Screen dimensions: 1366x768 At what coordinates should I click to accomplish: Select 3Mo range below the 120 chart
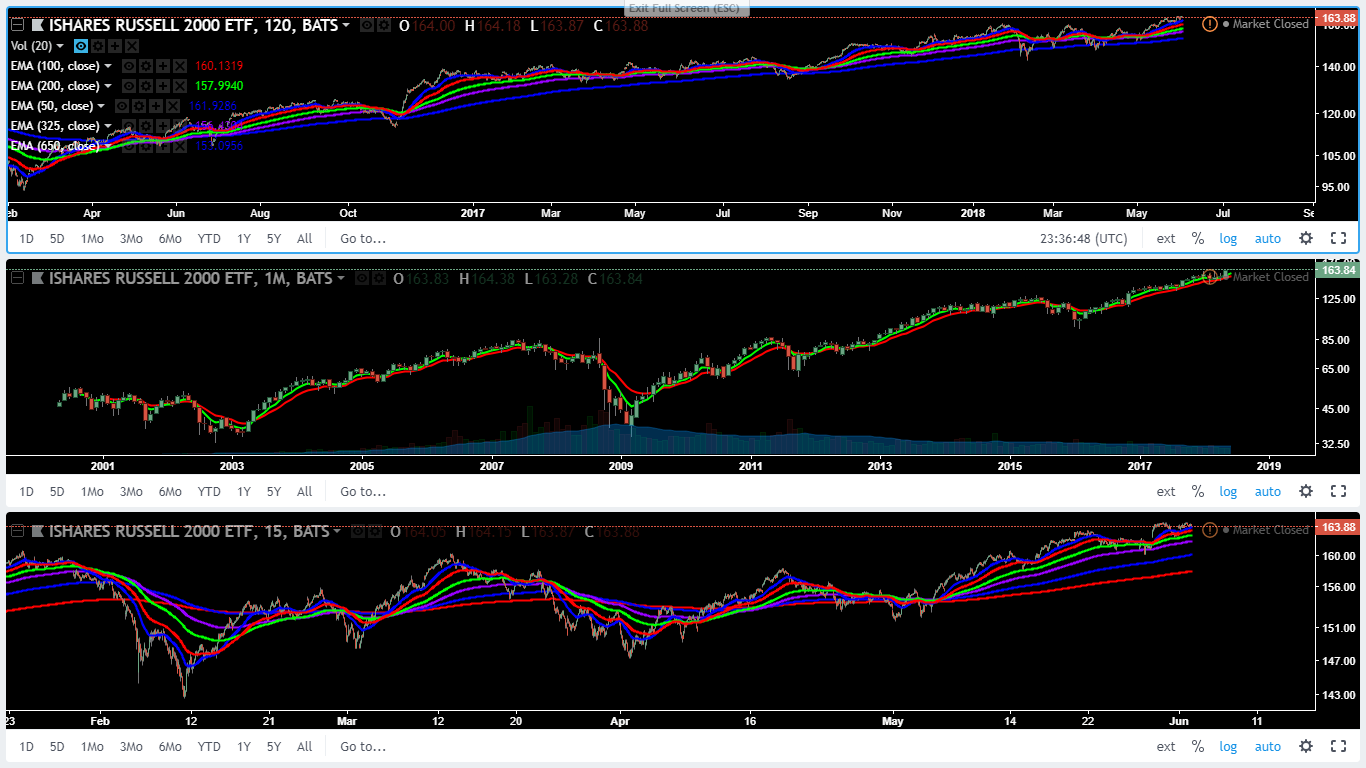pos(131,238)
